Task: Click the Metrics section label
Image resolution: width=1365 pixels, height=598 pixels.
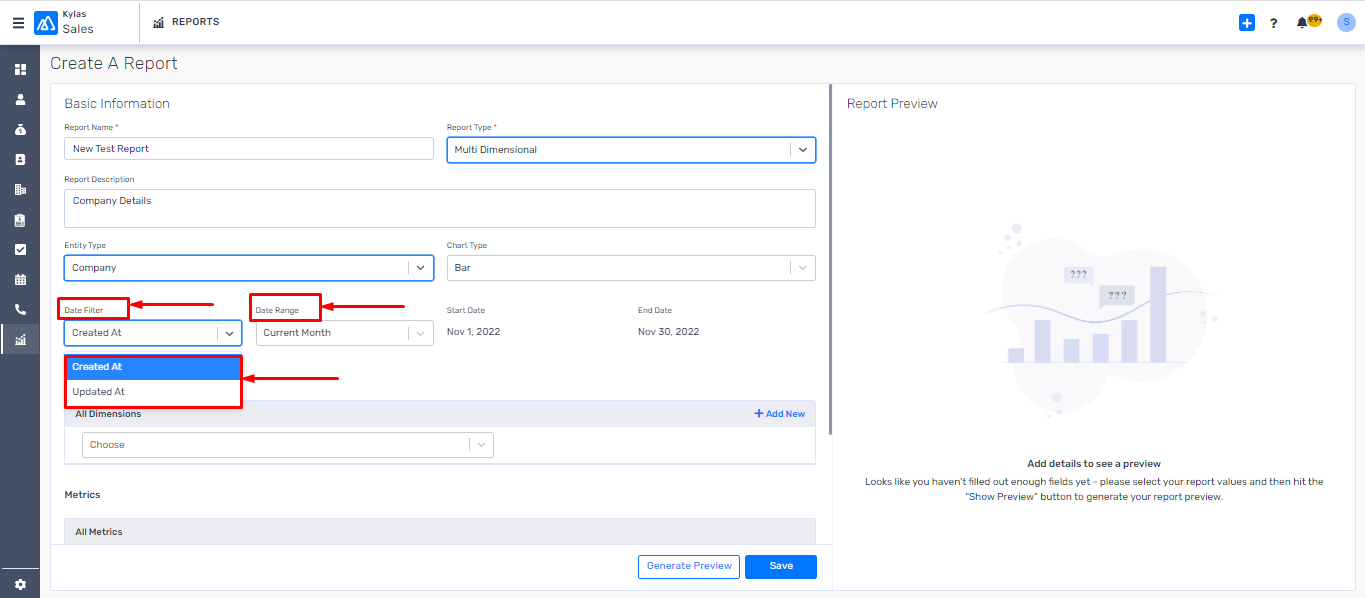Action: click(x=82, y=495)
